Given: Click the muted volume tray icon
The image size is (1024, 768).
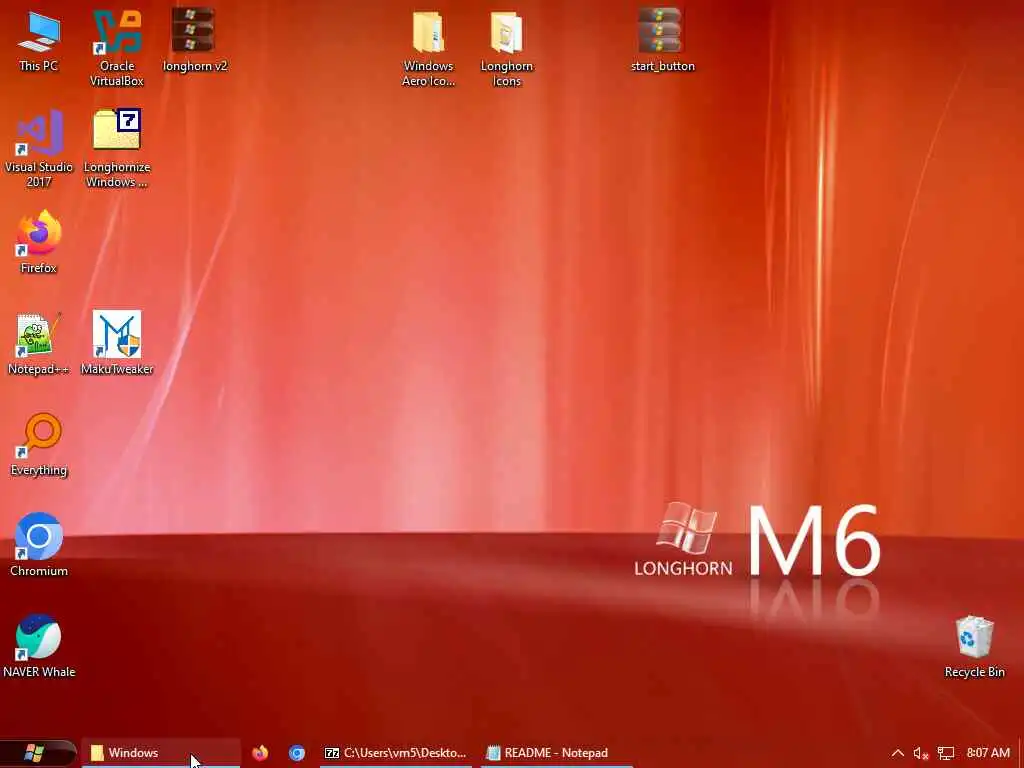Looking at the screenshot, I should pyautogui.click(x=921, y=753).
